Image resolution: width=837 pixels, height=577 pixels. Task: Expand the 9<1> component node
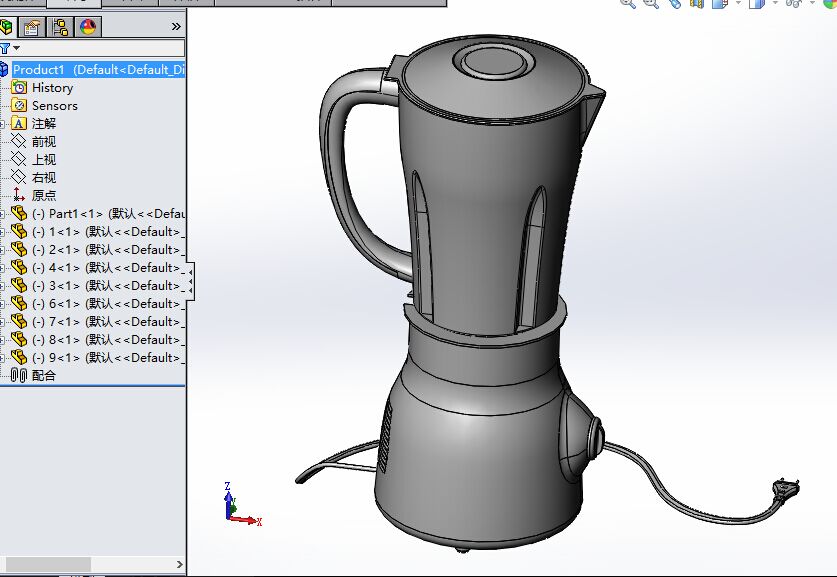[3, 358]
